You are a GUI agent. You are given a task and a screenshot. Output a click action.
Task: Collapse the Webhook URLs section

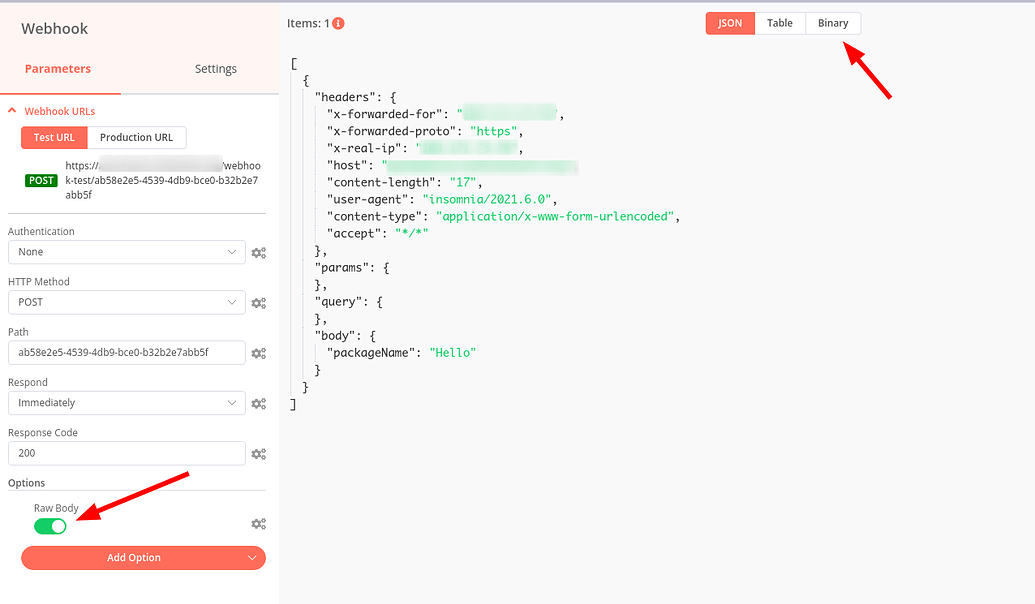[x=11, y=110]
